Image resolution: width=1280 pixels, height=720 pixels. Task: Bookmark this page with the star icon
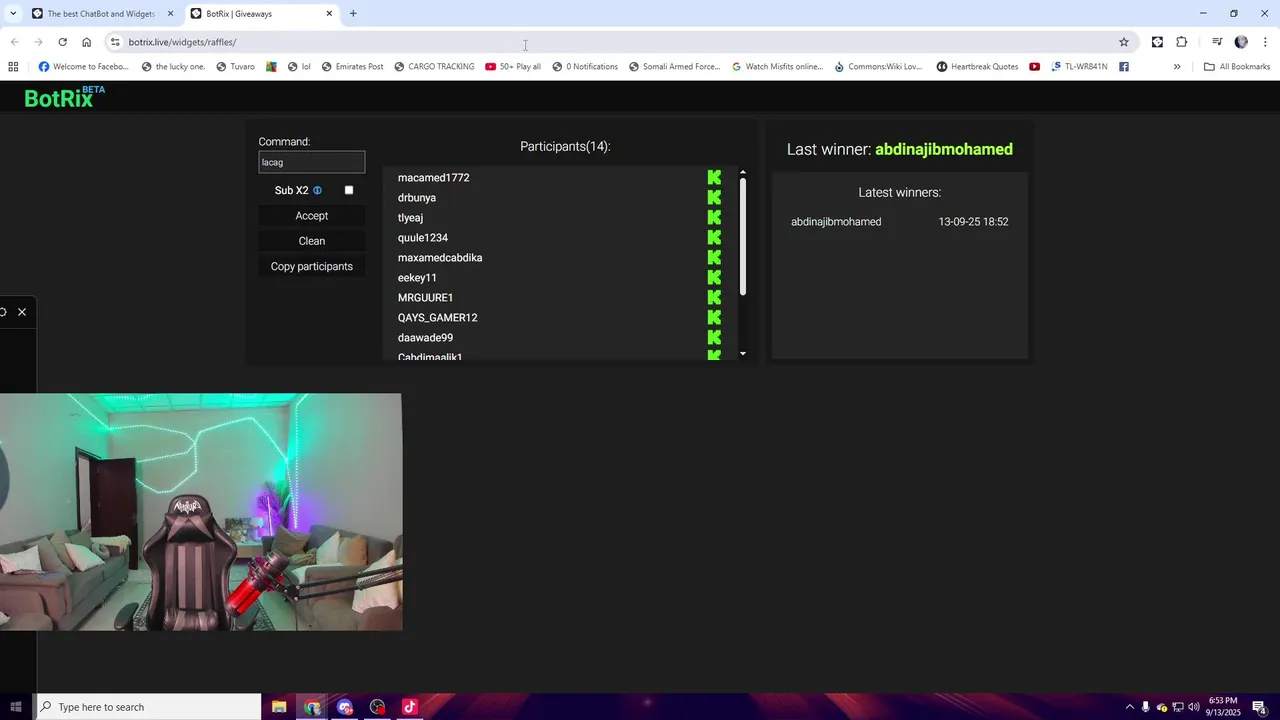1124,42
